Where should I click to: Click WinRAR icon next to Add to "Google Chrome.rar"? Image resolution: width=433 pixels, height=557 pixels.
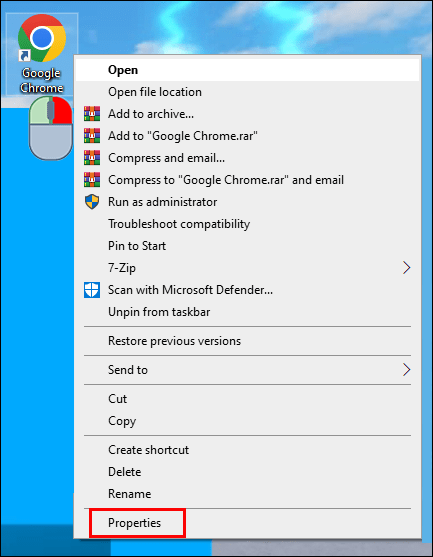[x=92, y=136]
